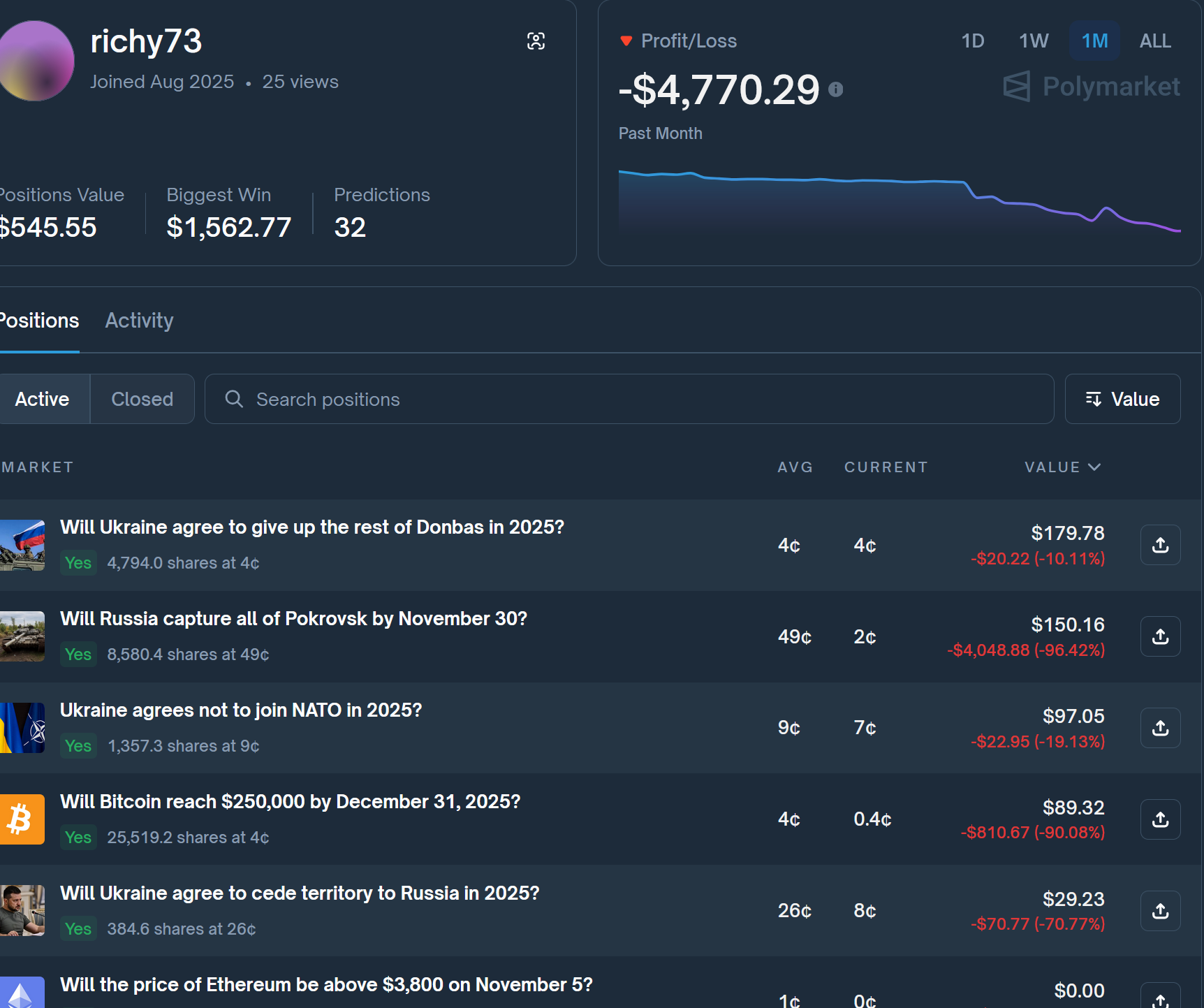Open the Ethereum above $3,800 market
This screenshot has width=1204, height=1008.
pos(326,985)
